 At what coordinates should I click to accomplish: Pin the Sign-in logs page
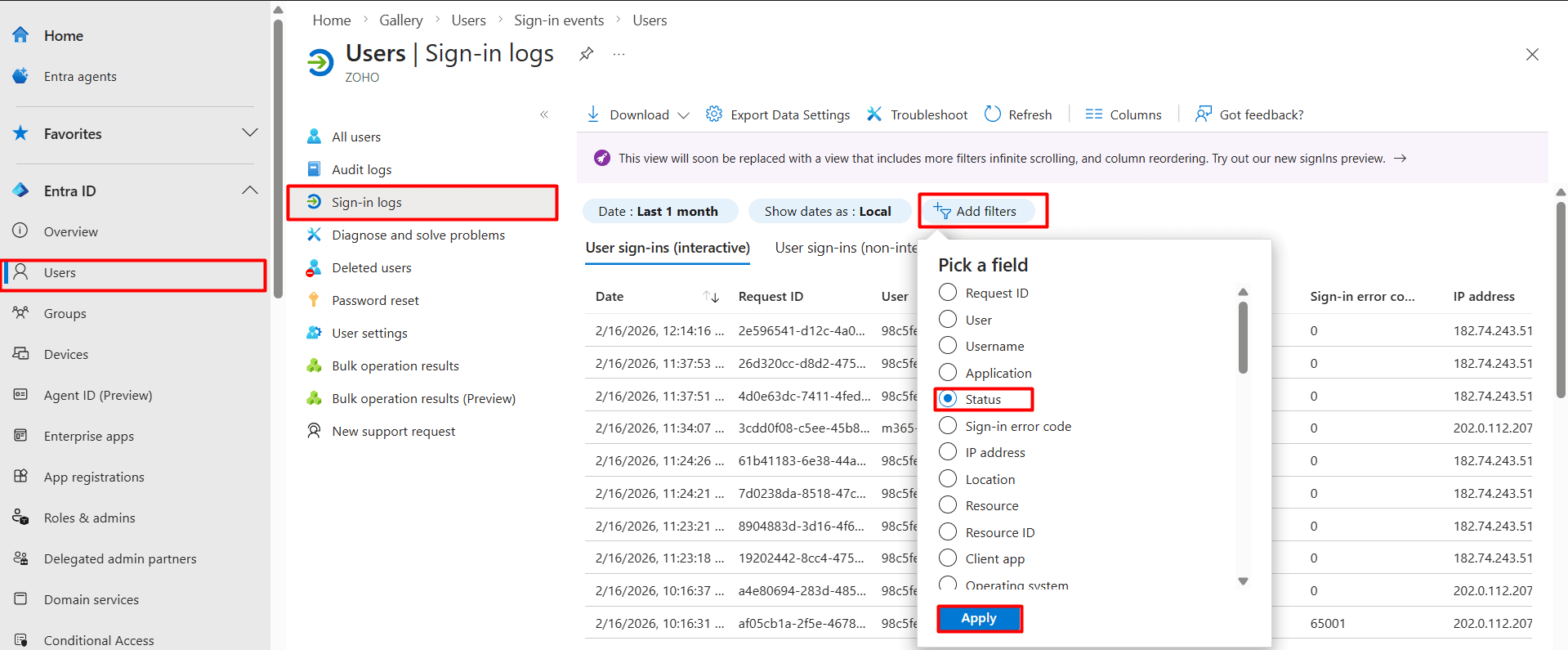[x=586, y=54]
